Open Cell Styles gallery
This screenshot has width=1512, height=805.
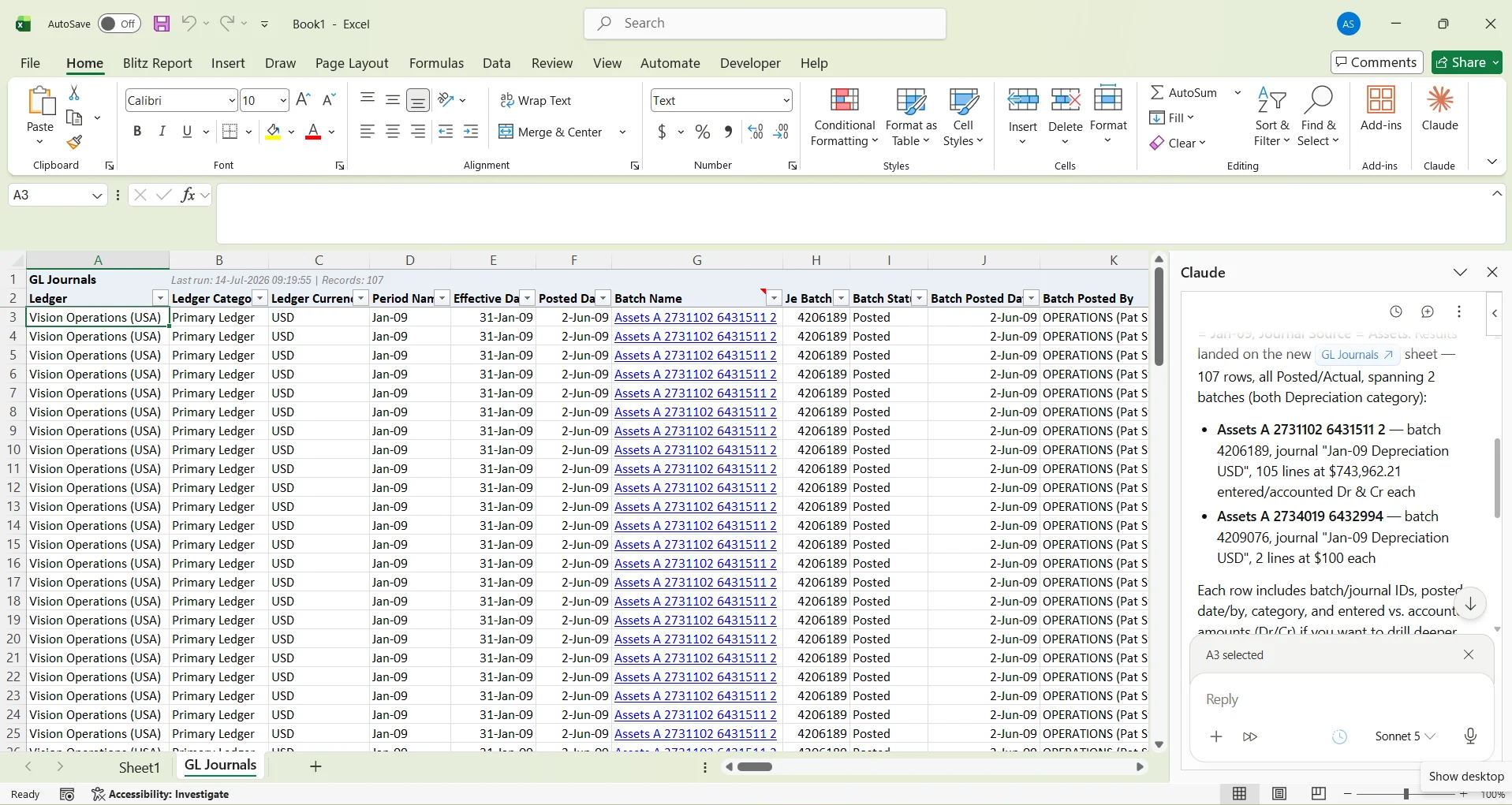(x=963, y=117)
